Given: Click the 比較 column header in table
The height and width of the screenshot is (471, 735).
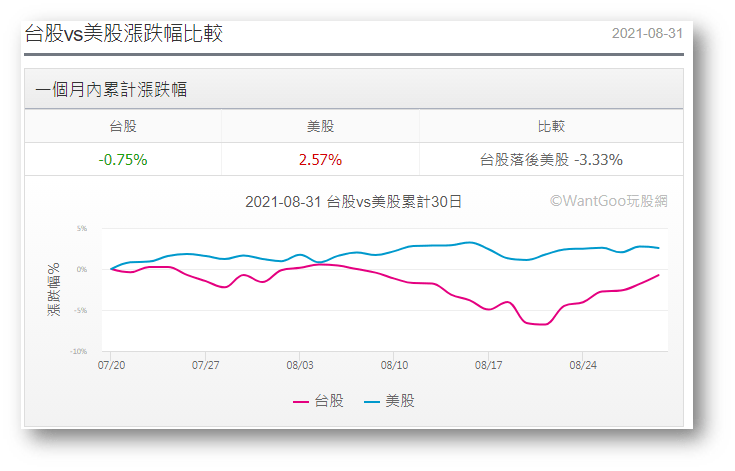Looking at the screenshot, I should coord(551,126).
